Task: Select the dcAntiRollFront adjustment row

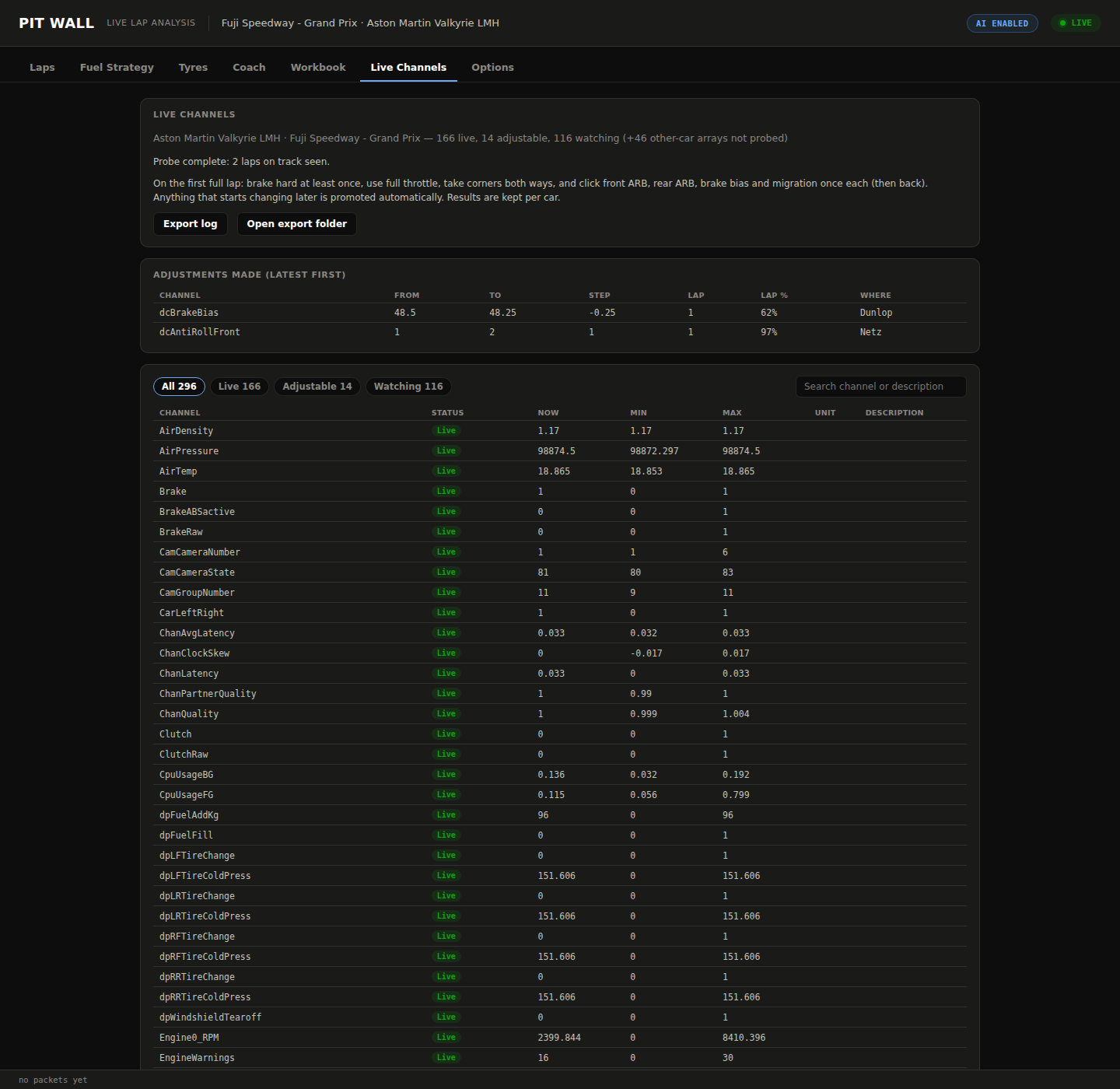Action: pos(560,332)
